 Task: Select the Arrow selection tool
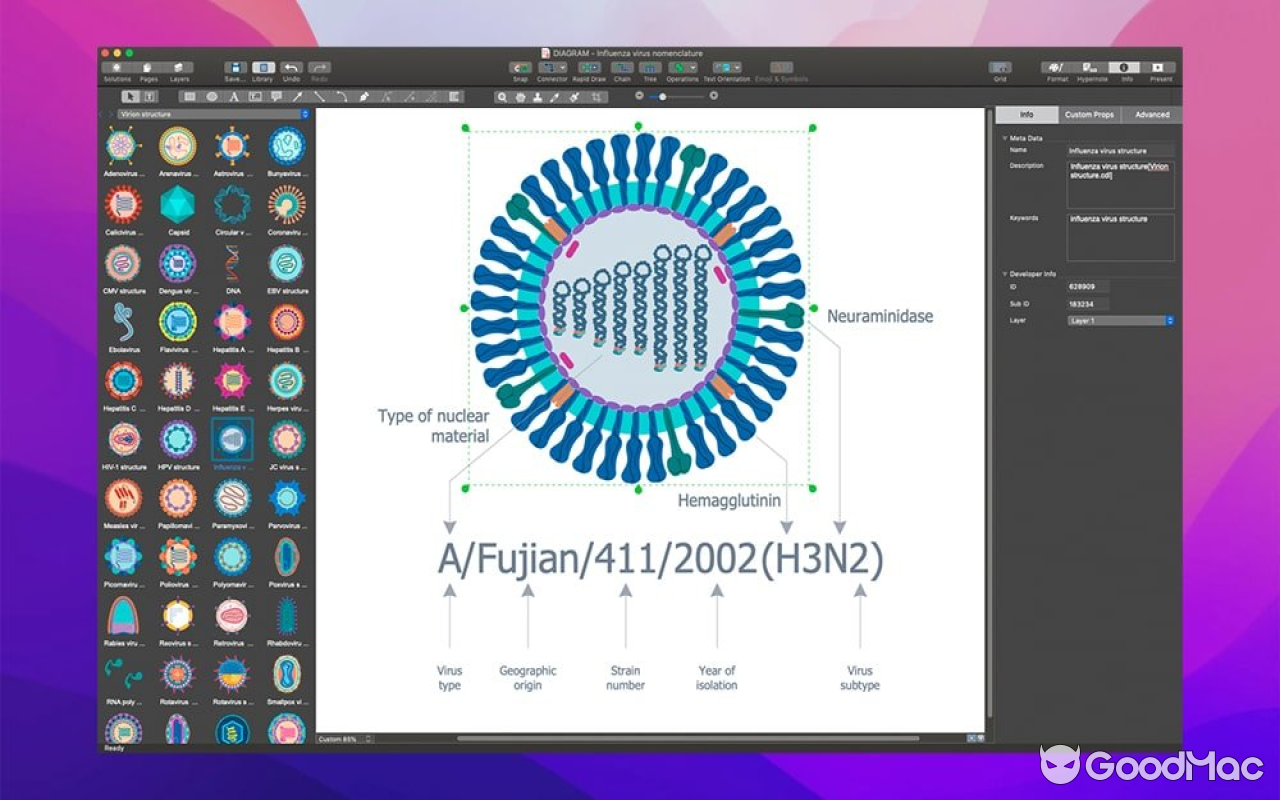128,95
